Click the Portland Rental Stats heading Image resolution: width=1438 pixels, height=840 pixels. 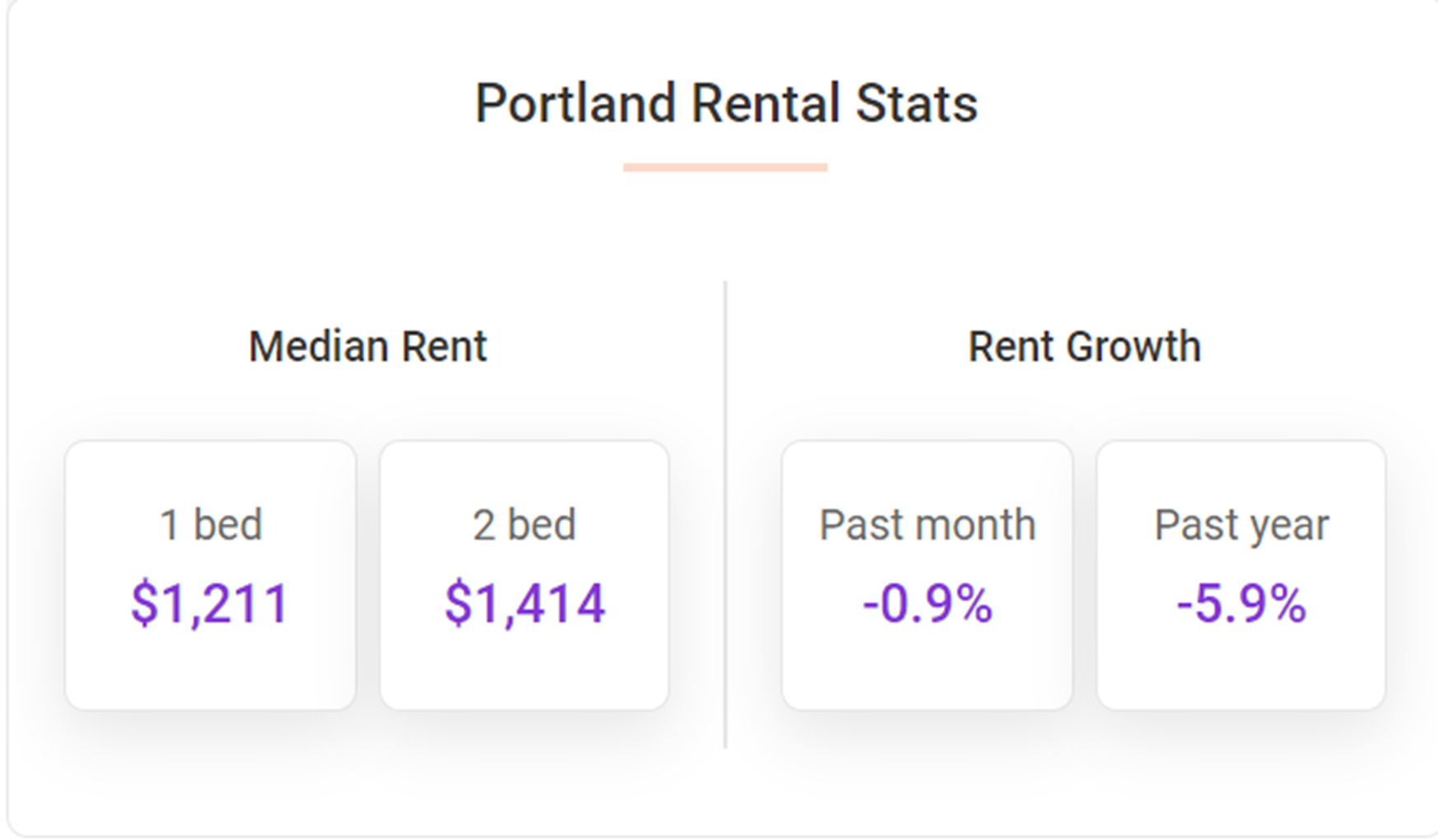click(726, 105)
